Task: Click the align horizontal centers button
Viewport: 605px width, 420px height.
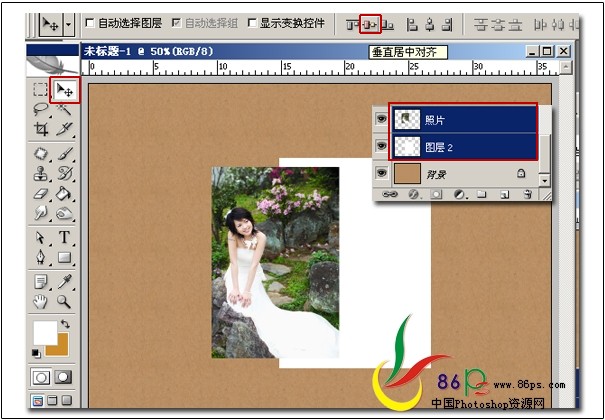Action: [x=429, y=25]
